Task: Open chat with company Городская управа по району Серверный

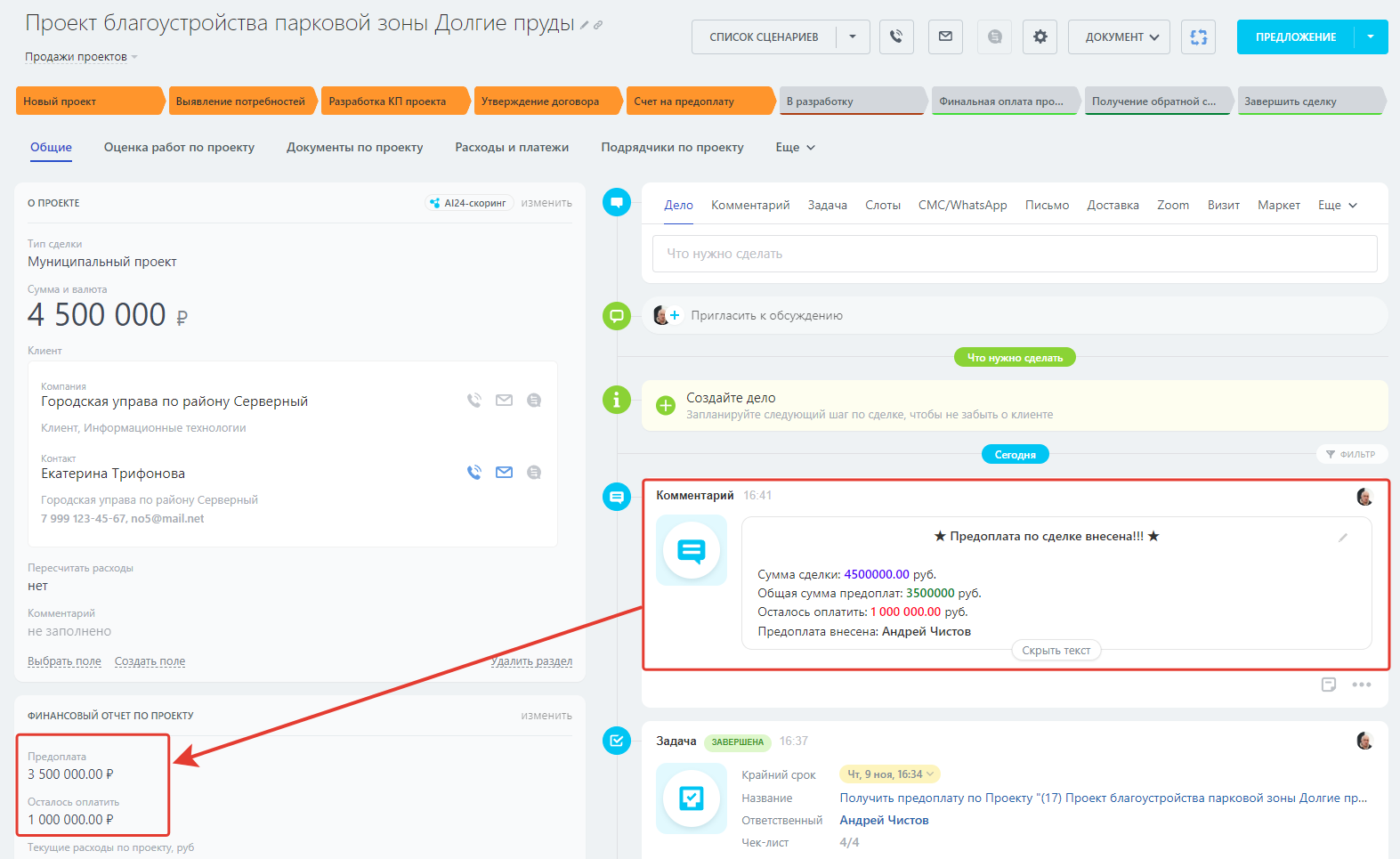Action: click(x=534, y=401)
